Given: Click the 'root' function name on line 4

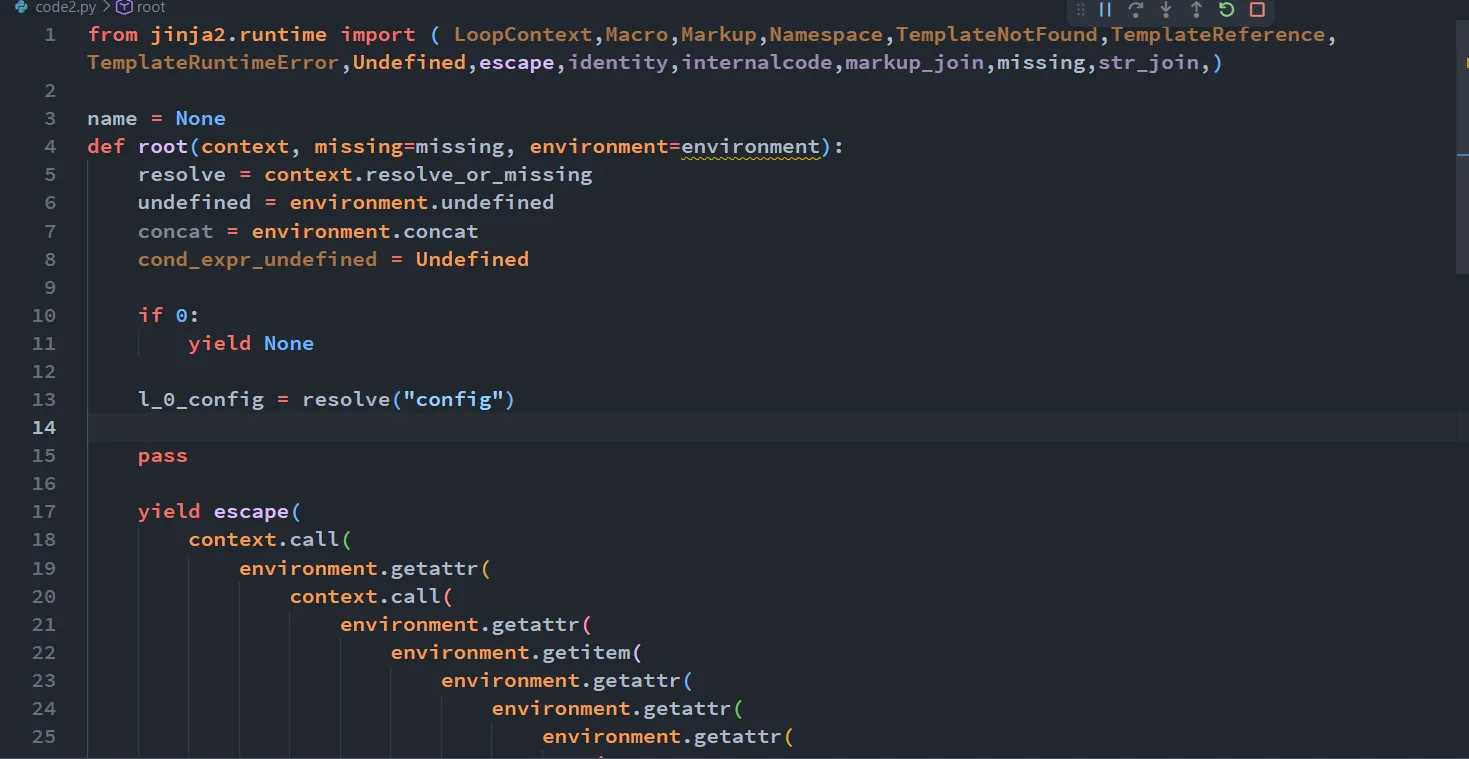Looking at the screenshot, I should coord(163,147).
